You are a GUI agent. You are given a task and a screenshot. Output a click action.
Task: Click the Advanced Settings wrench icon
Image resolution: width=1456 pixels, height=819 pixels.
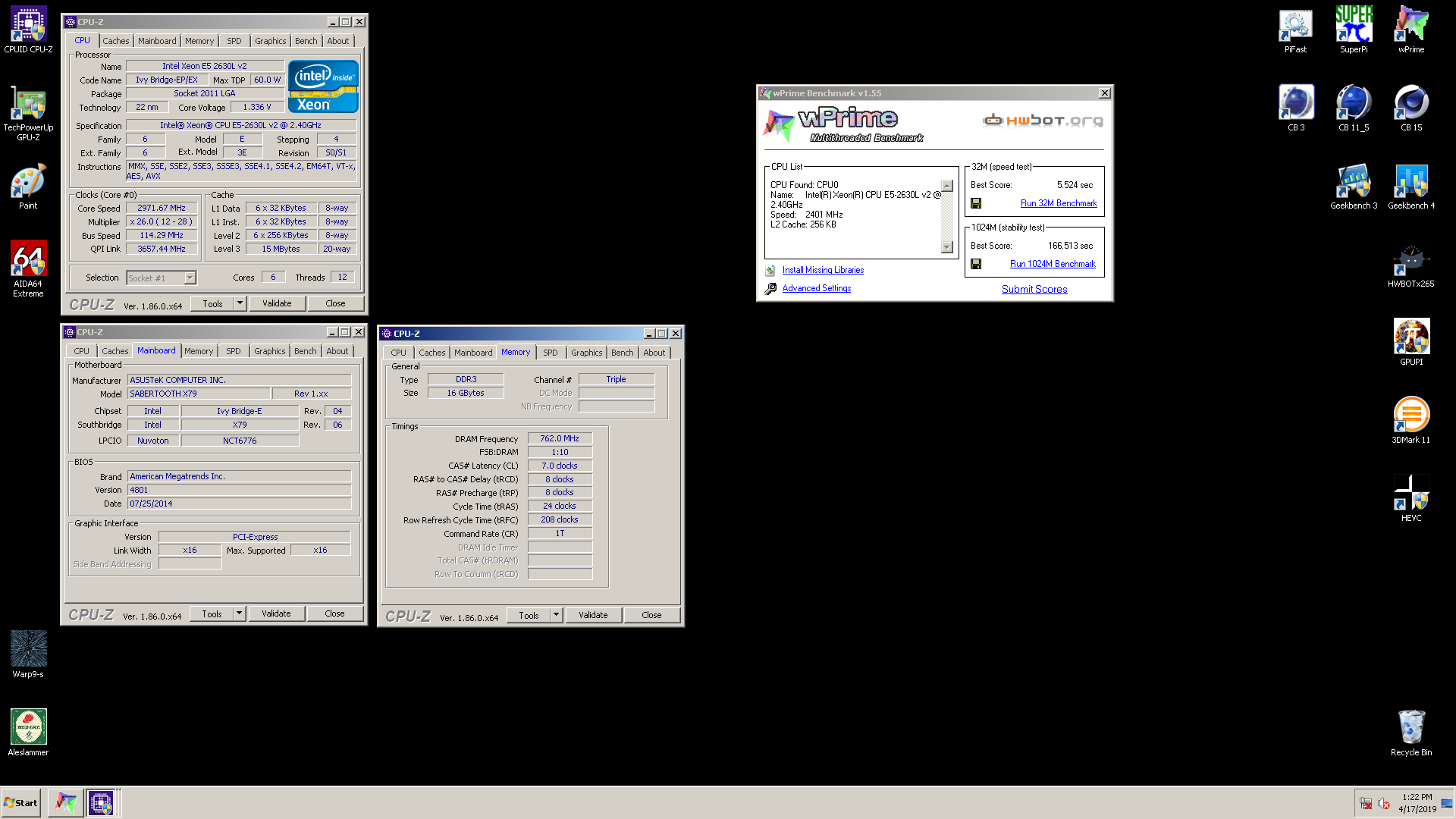[x=770, y=288]
